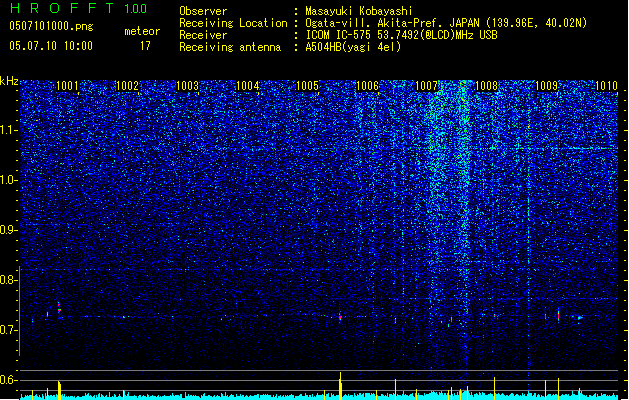This screenshot has width=629, height=400.
Task: Click the 0.6 kHz axis label
Action: [8, 380]
